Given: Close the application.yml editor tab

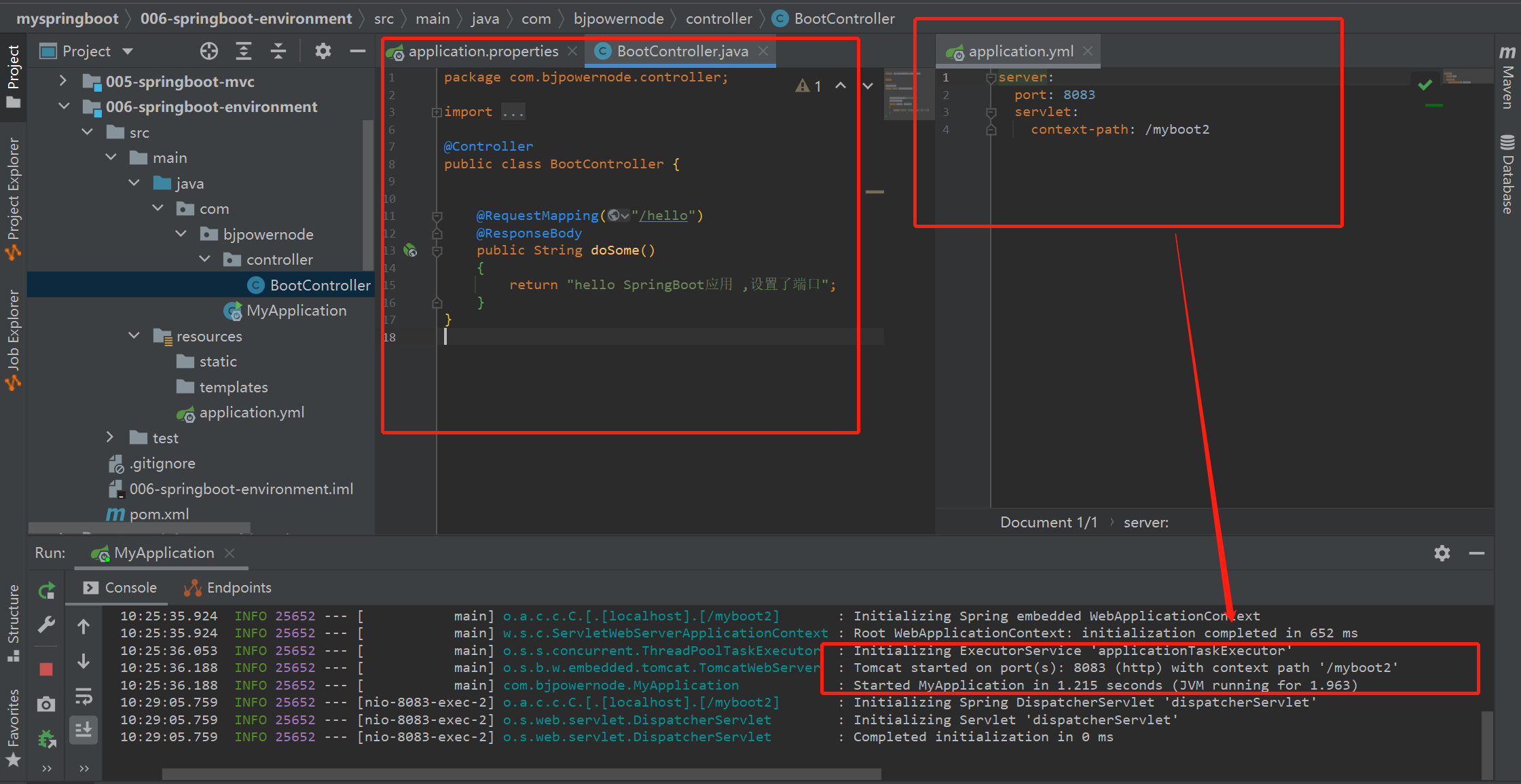Looking at the screenshot, I should [1088, 52].
